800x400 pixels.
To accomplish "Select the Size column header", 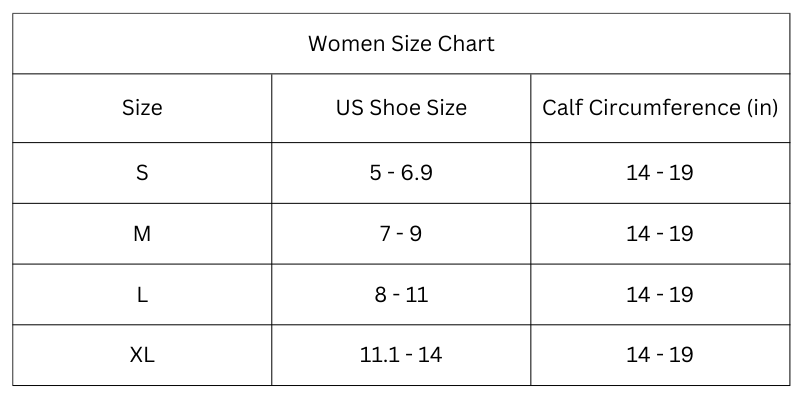I will [x=142, y=108].
